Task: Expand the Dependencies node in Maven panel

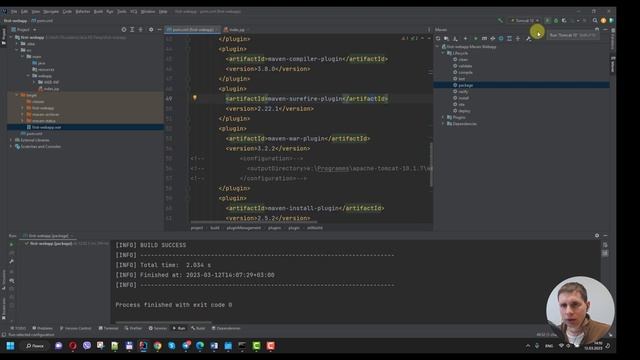Action: (x=443, y=124)
